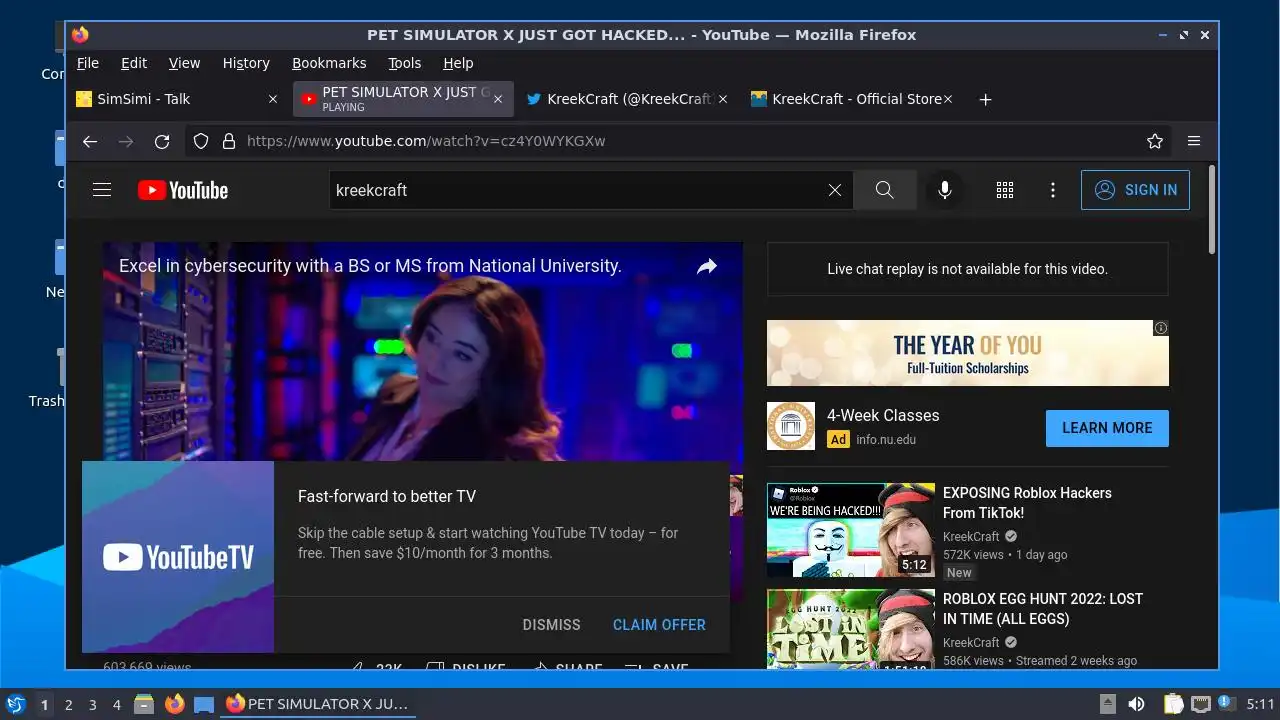
Task: Open the History menu
Action: (x=246, y=63)
